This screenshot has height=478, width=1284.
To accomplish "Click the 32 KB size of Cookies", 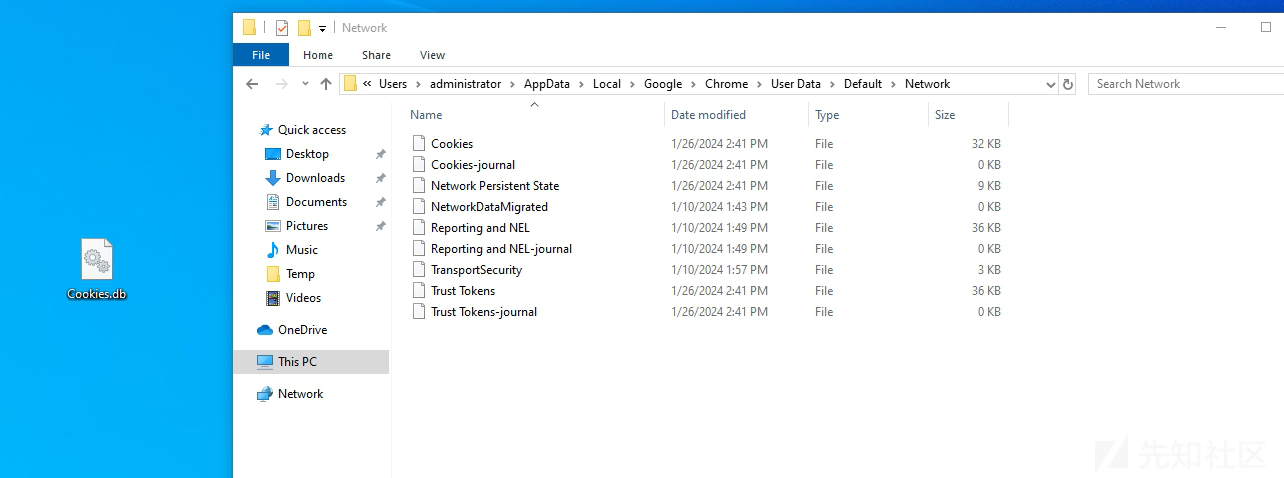I will (x=986, y=144).
